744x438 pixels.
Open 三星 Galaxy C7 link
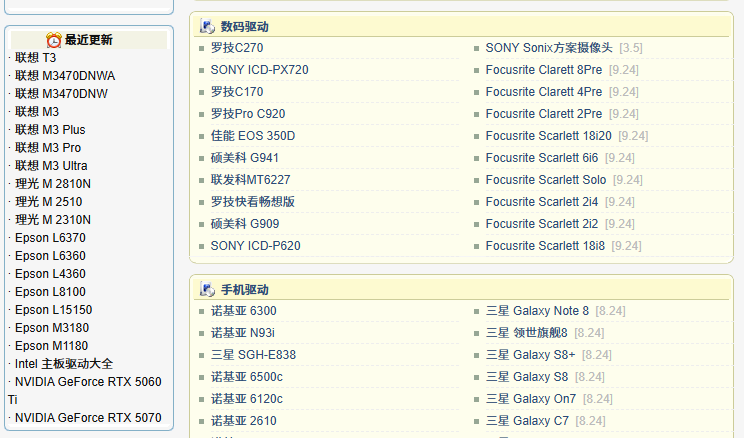coord(527,421)
